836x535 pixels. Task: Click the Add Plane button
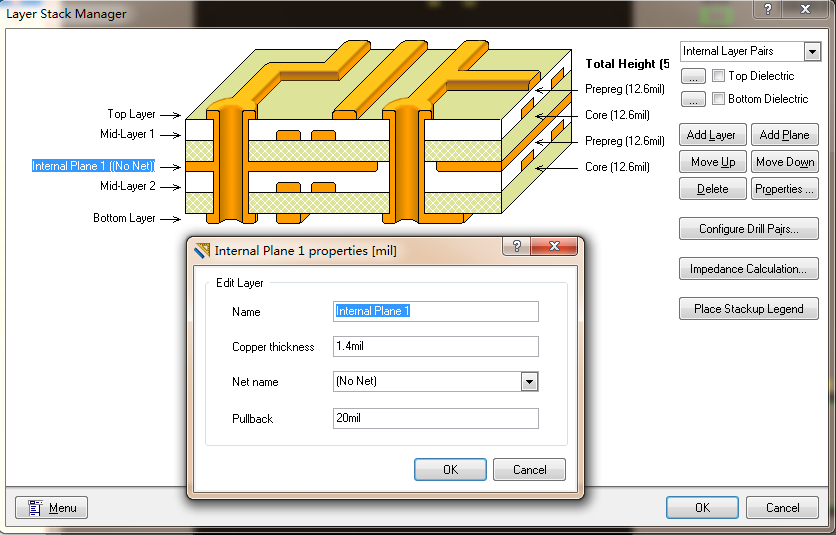(x=784, y=135)
